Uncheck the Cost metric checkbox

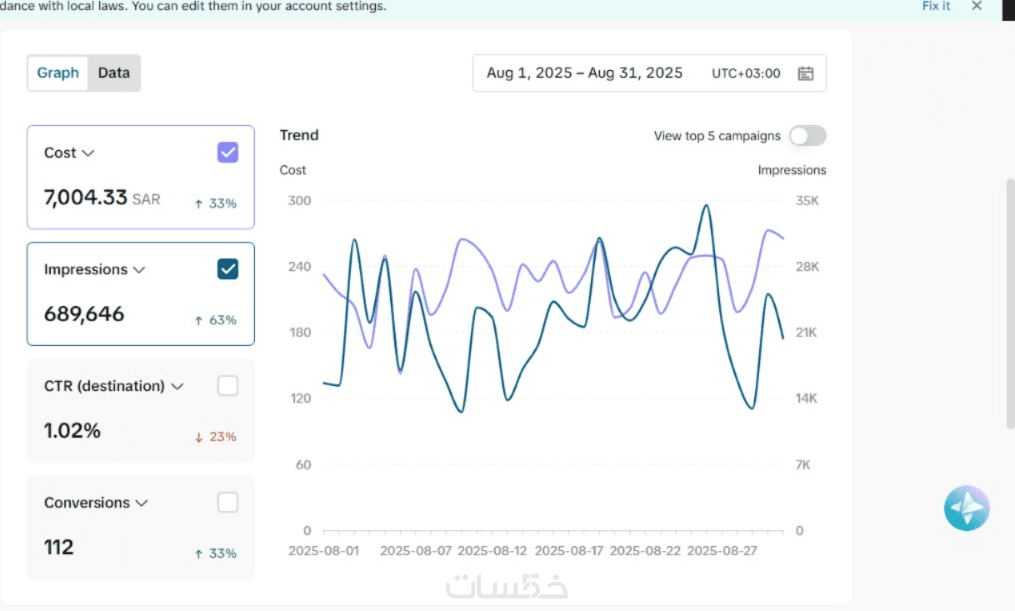point(228,152)
